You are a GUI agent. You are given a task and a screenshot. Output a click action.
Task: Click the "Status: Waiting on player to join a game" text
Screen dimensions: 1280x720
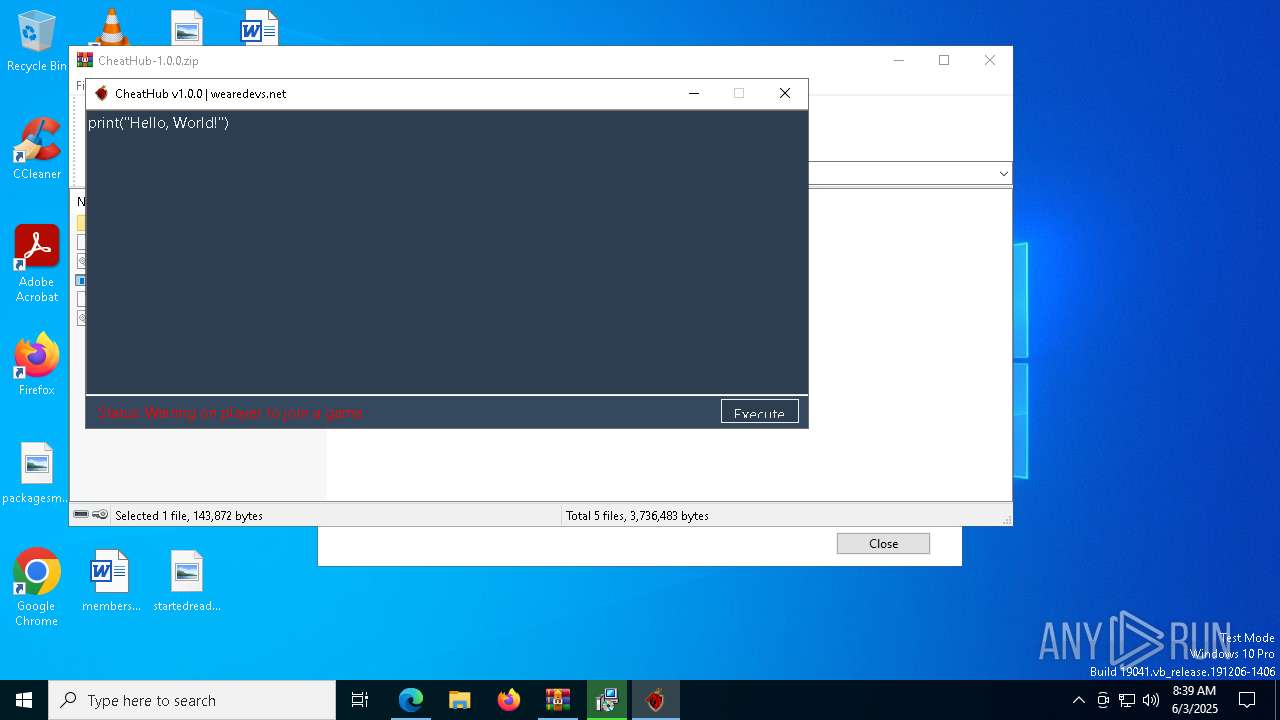point(230,412)
